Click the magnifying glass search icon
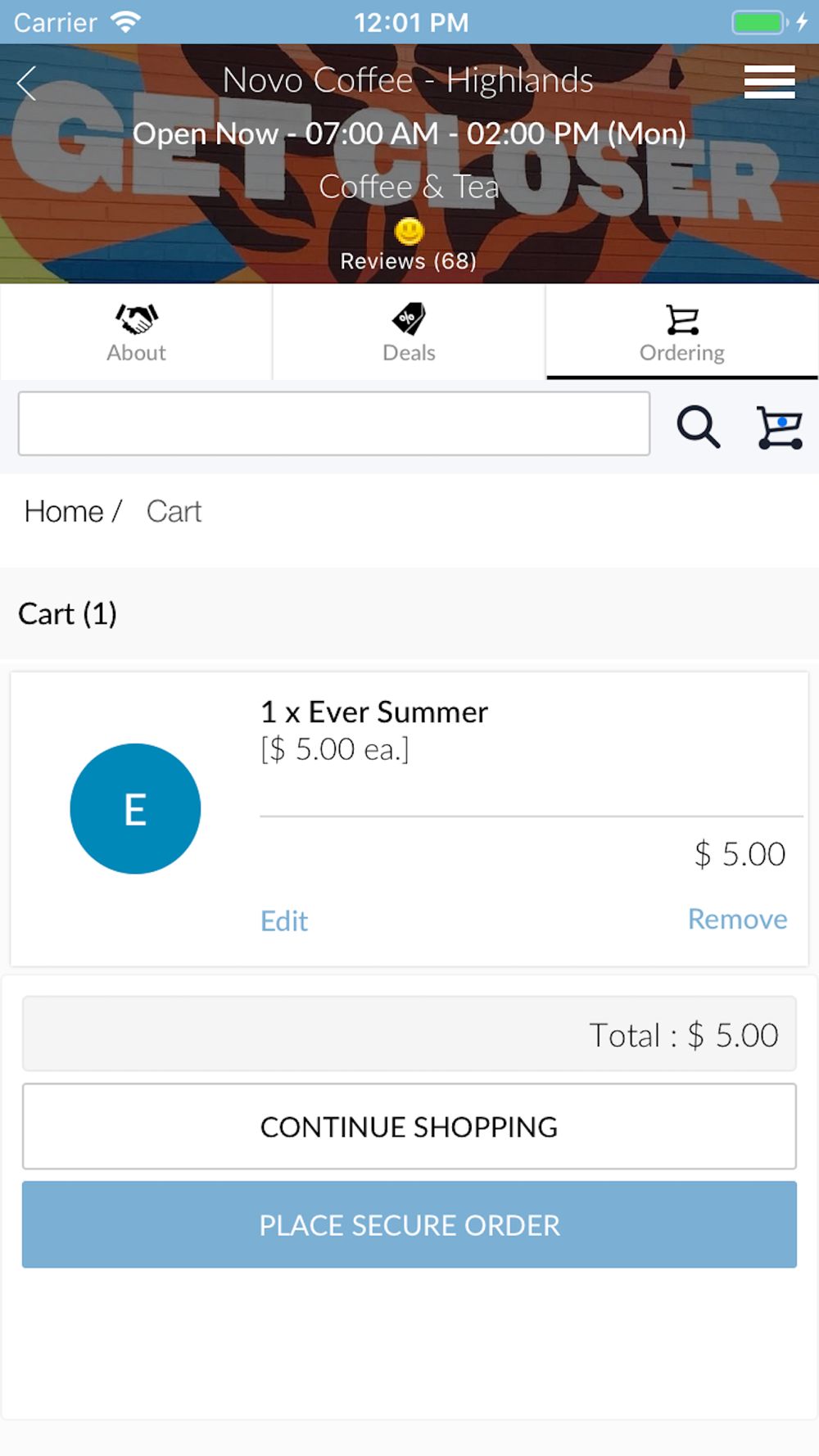Screen dimensions: 819x1456 (698, 427)
